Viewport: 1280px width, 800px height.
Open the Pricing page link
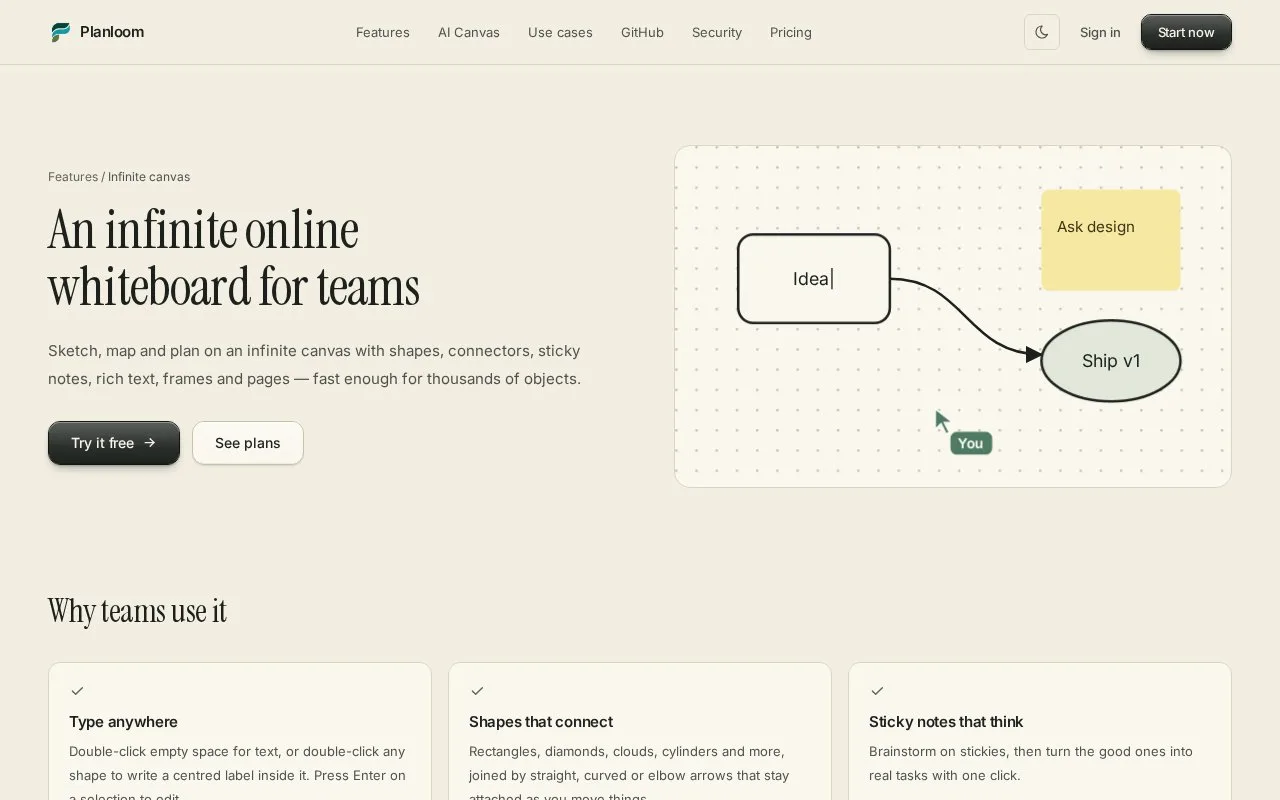pyautogui.click(x=791, y=32)
